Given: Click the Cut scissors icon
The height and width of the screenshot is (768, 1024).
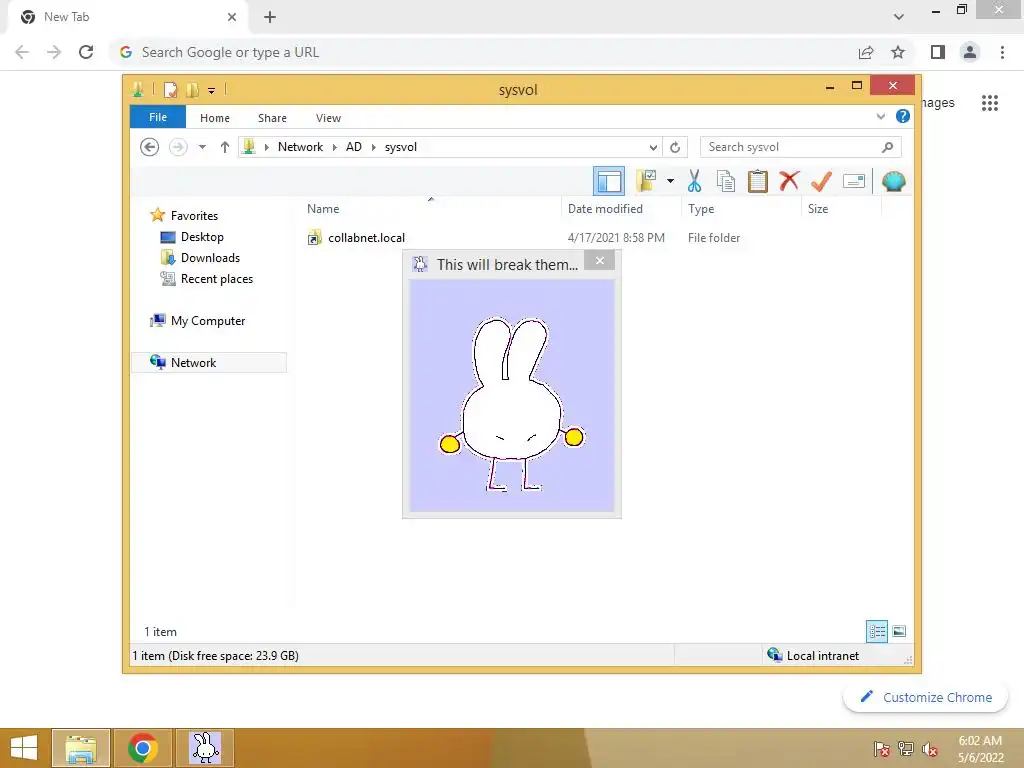Looking at the screenshot, I should 694,181.
